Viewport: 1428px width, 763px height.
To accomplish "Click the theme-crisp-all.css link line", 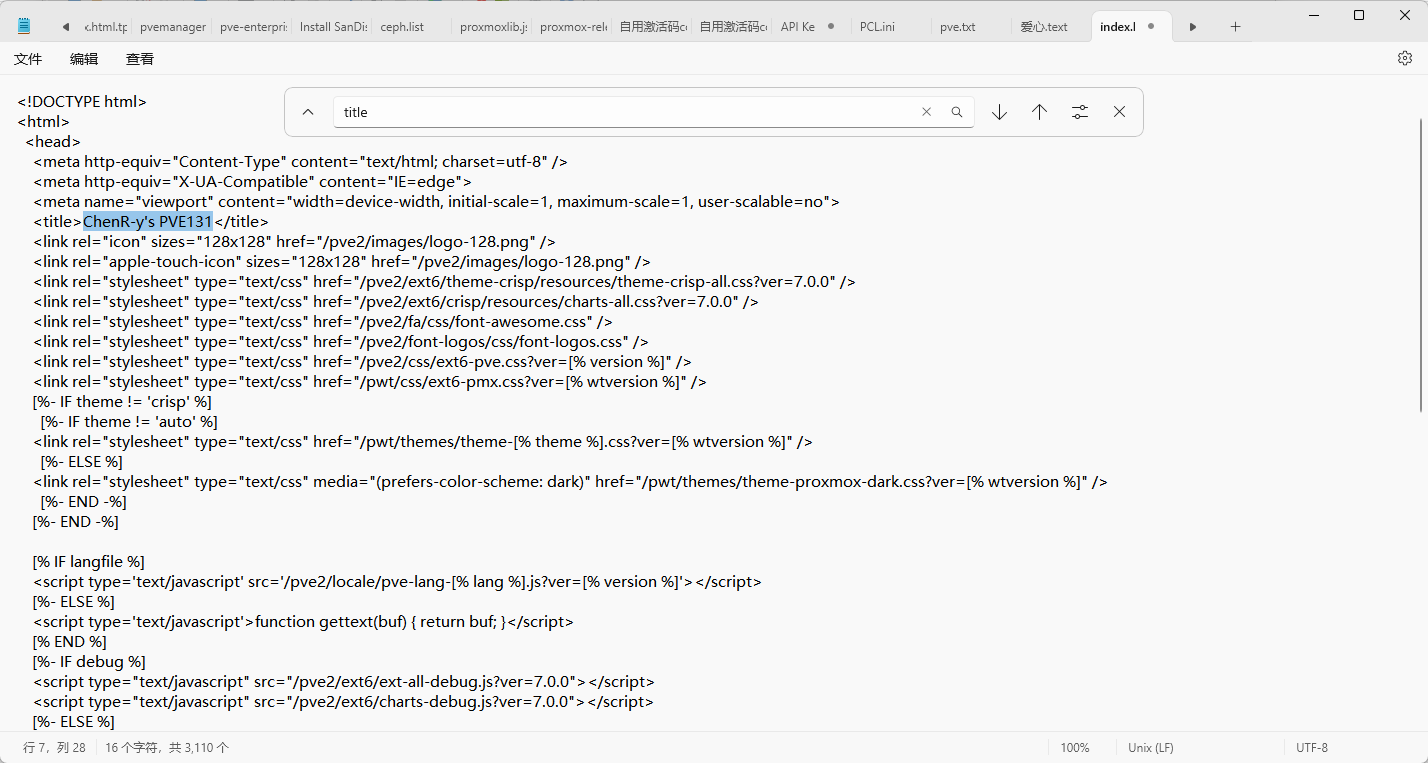I will click(444, 281).
